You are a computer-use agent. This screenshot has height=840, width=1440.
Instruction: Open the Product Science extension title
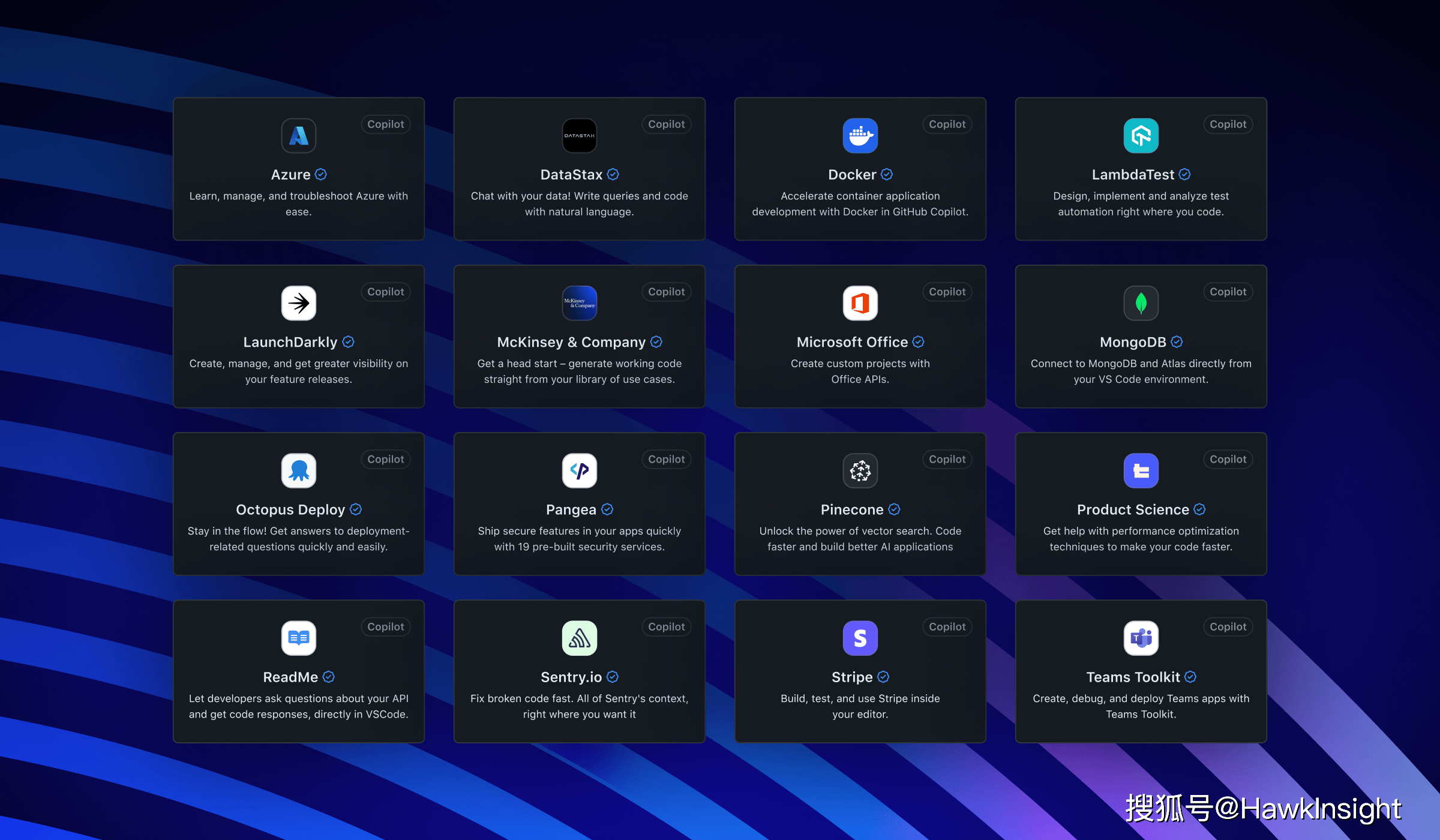[1133, 509]
